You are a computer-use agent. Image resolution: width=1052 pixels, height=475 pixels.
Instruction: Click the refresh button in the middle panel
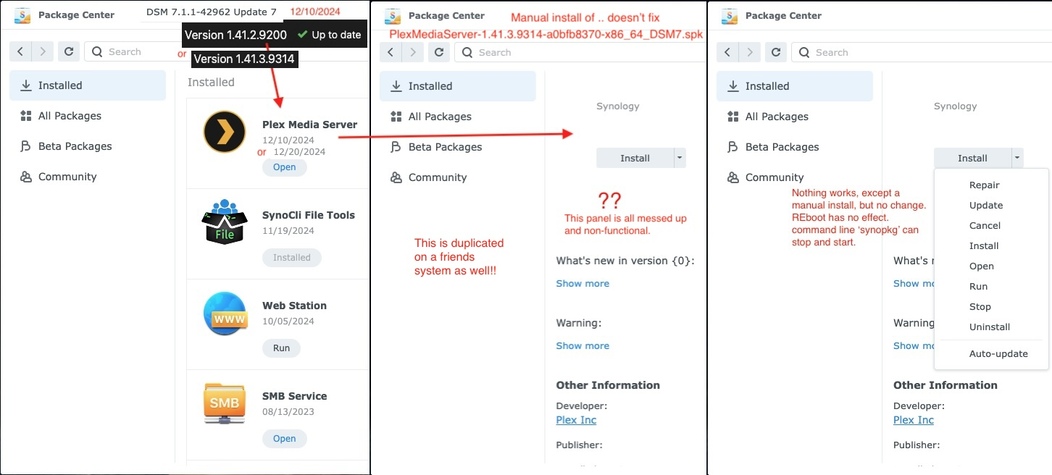pyautogui.click(x=439, y=52)
